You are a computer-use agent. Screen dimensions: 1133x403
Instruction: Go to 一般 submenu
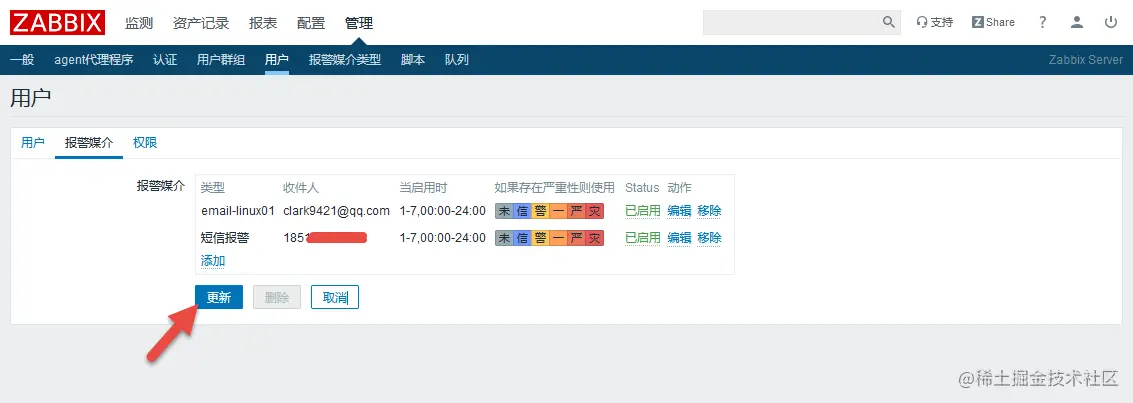(22, 60)
